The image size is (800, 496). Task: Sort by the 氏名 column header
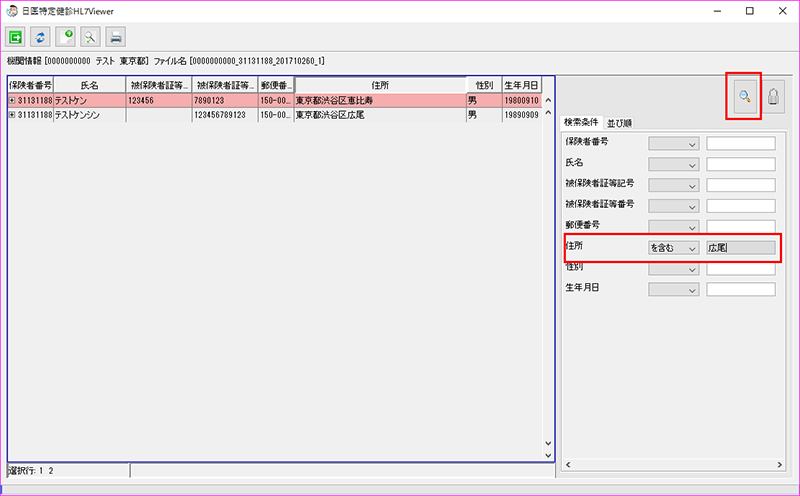tap(89, 86)
